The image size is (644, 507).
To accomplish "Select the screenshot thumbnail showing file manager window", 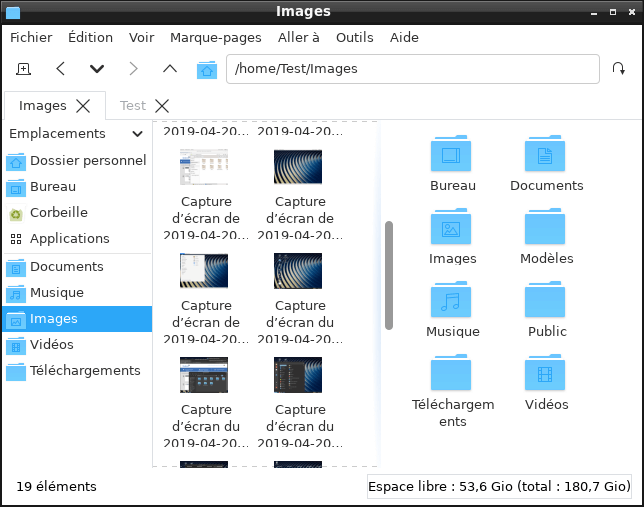I will pyautogui.click(x=204, y=167).
